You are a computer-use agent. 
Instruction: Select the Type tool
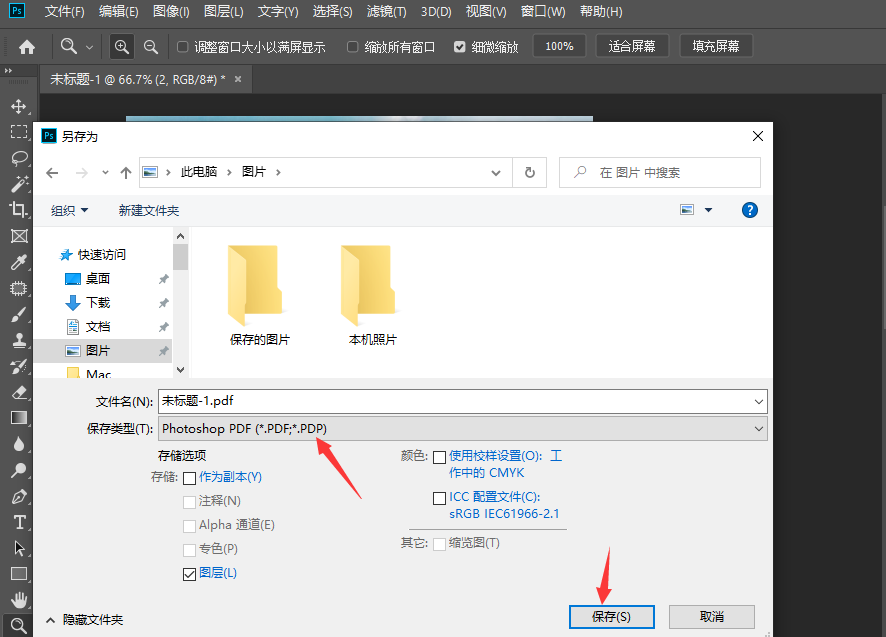[19, 522]
